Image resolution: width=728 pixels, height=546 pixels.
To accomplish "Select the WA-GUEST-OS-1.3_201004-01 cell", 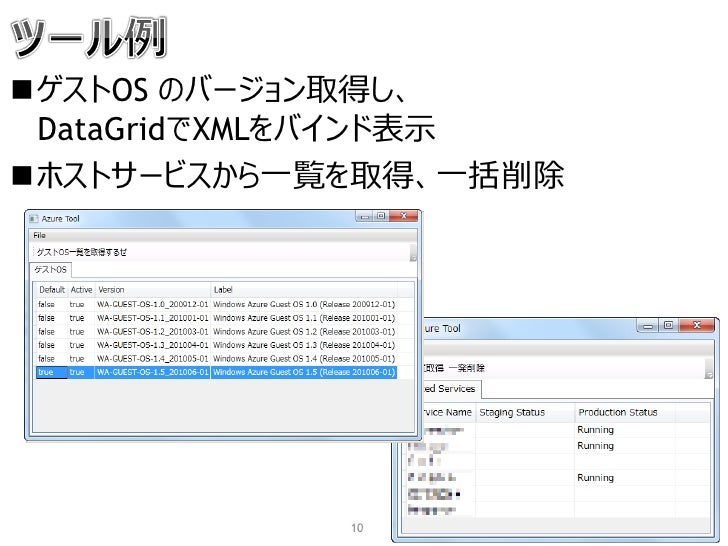I will pyautogui.click(x=153, y=345).
